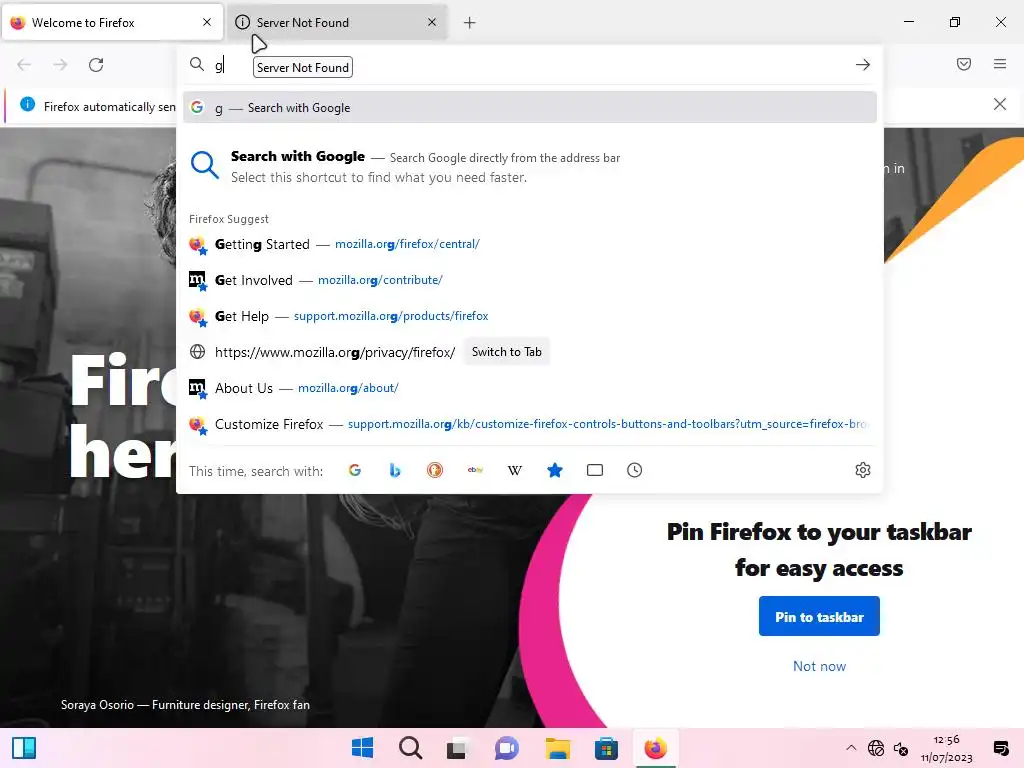Search this time with Google icon
Screen dimensions: 1024x768
tap(355, 470)
